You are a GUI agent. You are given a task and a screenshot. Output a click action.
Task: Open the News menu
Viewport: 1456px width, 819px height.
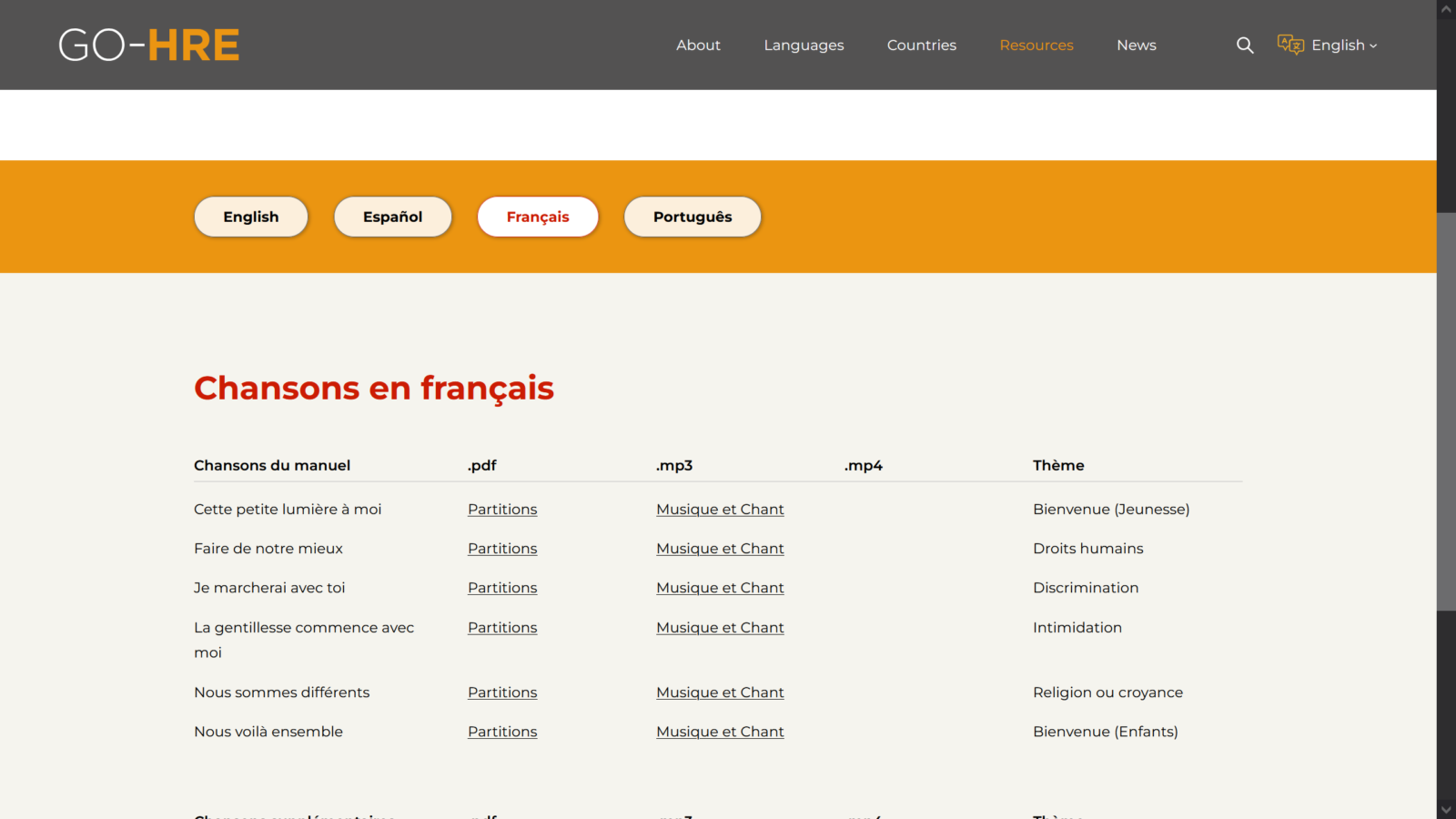tap(1137, 45)
